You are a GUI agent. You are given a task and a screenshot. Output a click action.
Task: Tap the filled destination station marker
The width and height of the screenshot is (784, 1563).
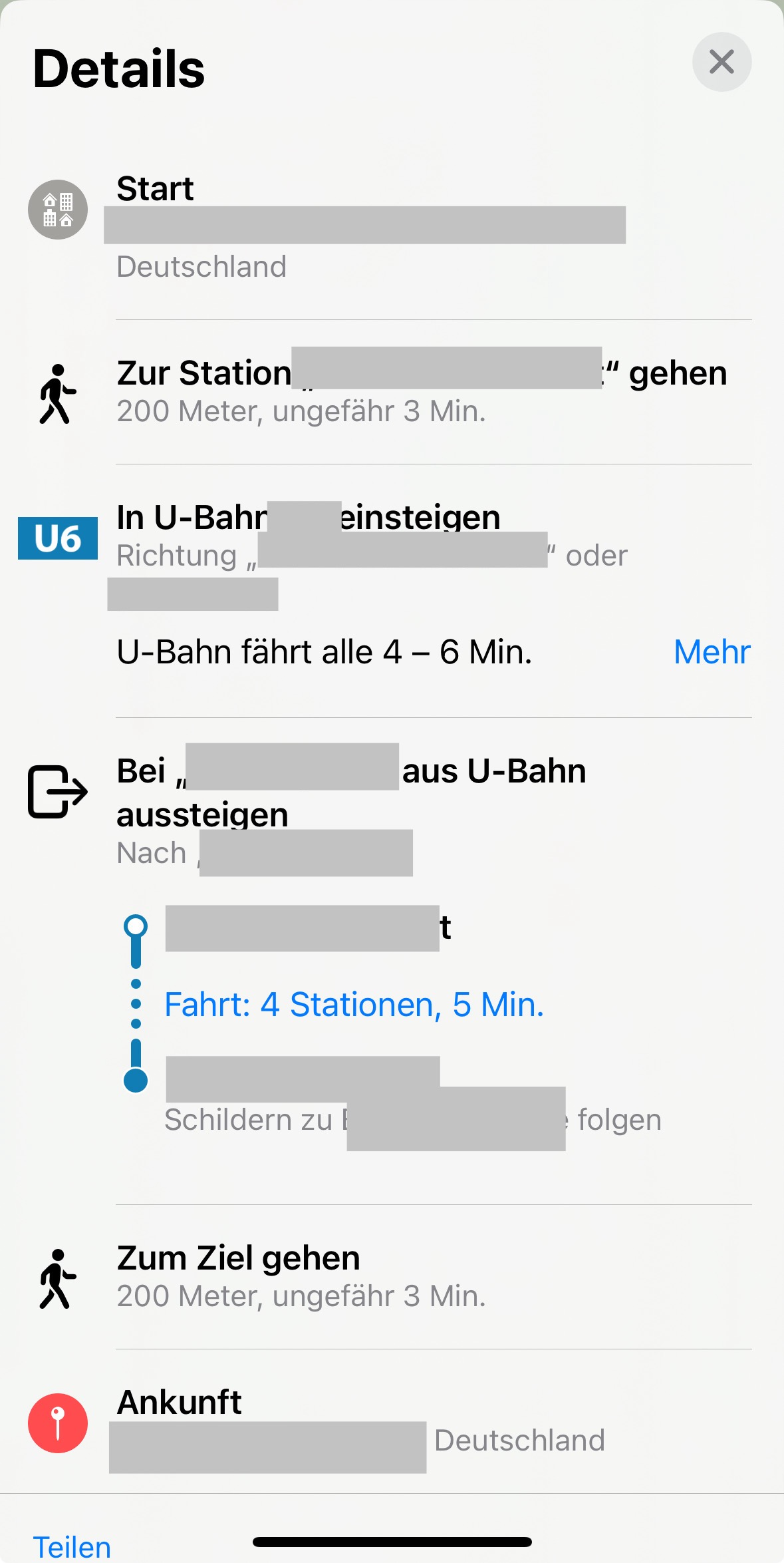136,1079
